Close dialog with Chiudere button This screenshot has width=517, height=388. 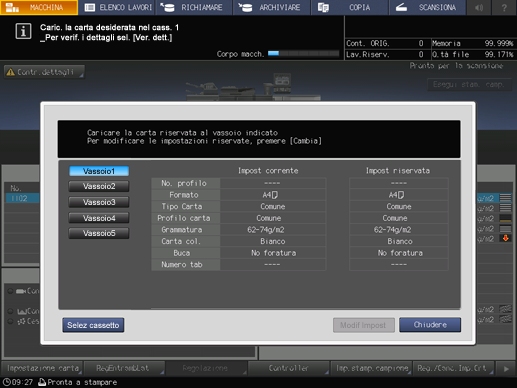pos(430,325)
